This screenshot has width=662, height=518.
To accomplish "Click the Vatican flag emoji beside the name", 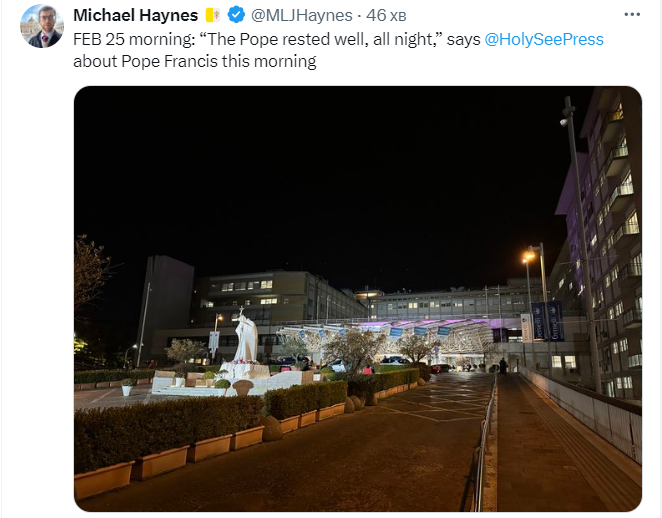I will pyautogui.click(x=213, y=16).
